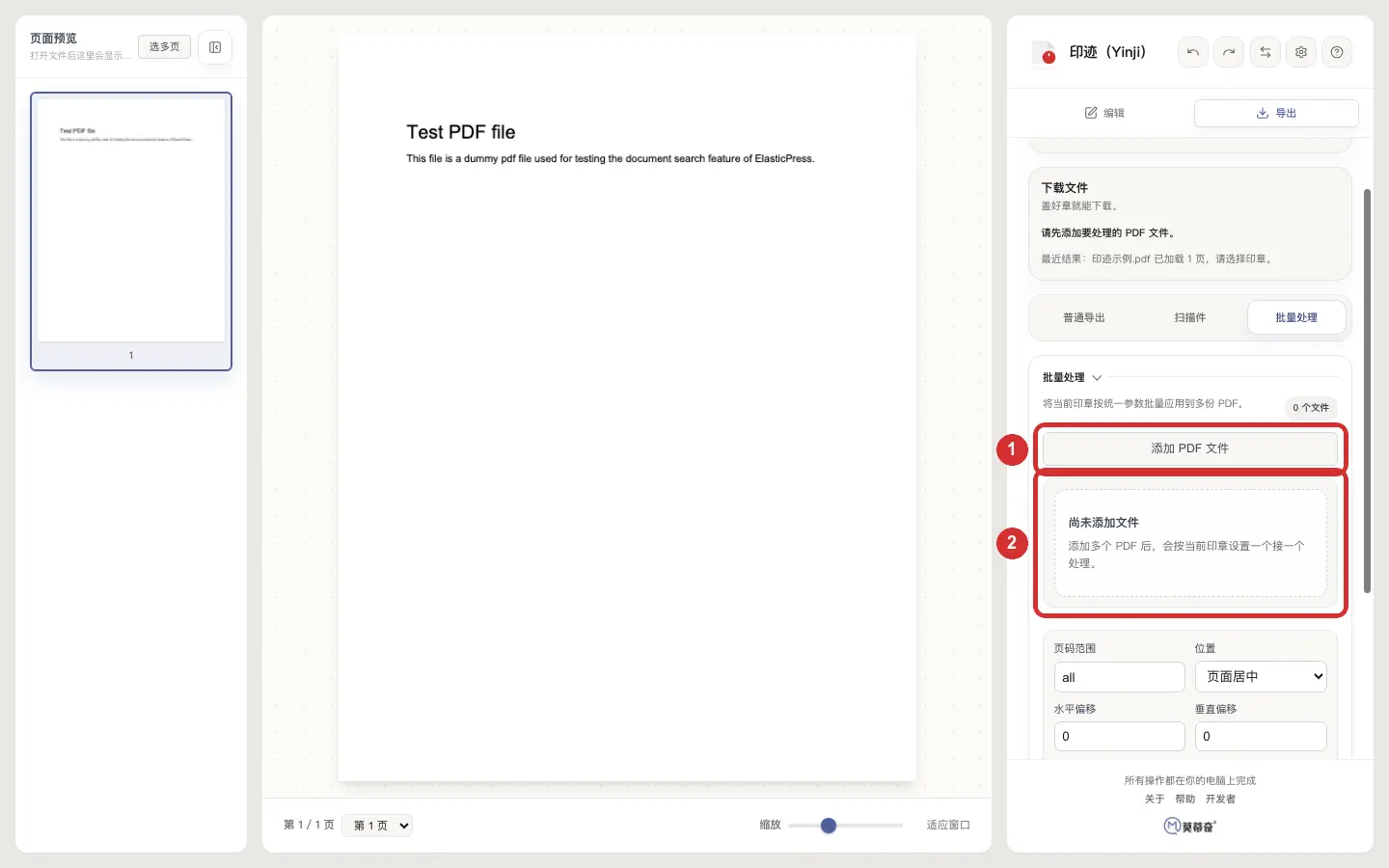Click the 莫帮帮 logo in the footer
Screen dimensions: 1389x868
pyautogui.click(x=1190, y=826)
